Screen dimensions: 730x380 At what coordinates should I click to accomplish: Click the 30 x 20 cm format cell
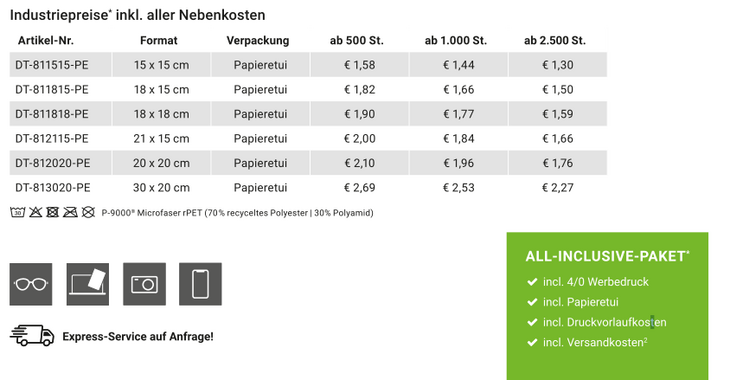[161, 188]
